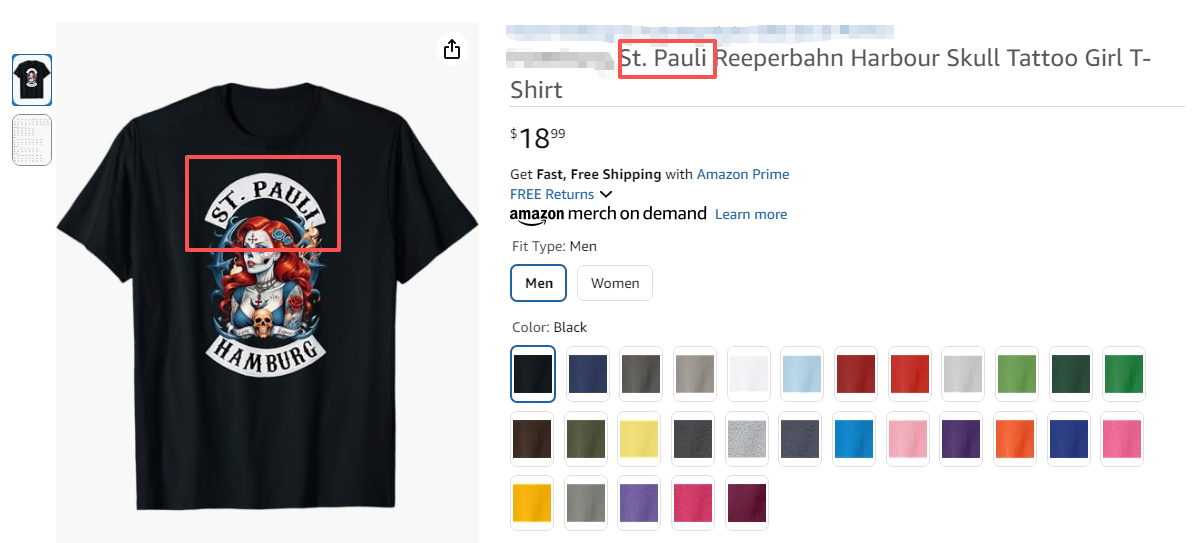The height and width of the screenshot is (543, 1192).
Task: Choose the Women fit type
Action: coord(615,283)
